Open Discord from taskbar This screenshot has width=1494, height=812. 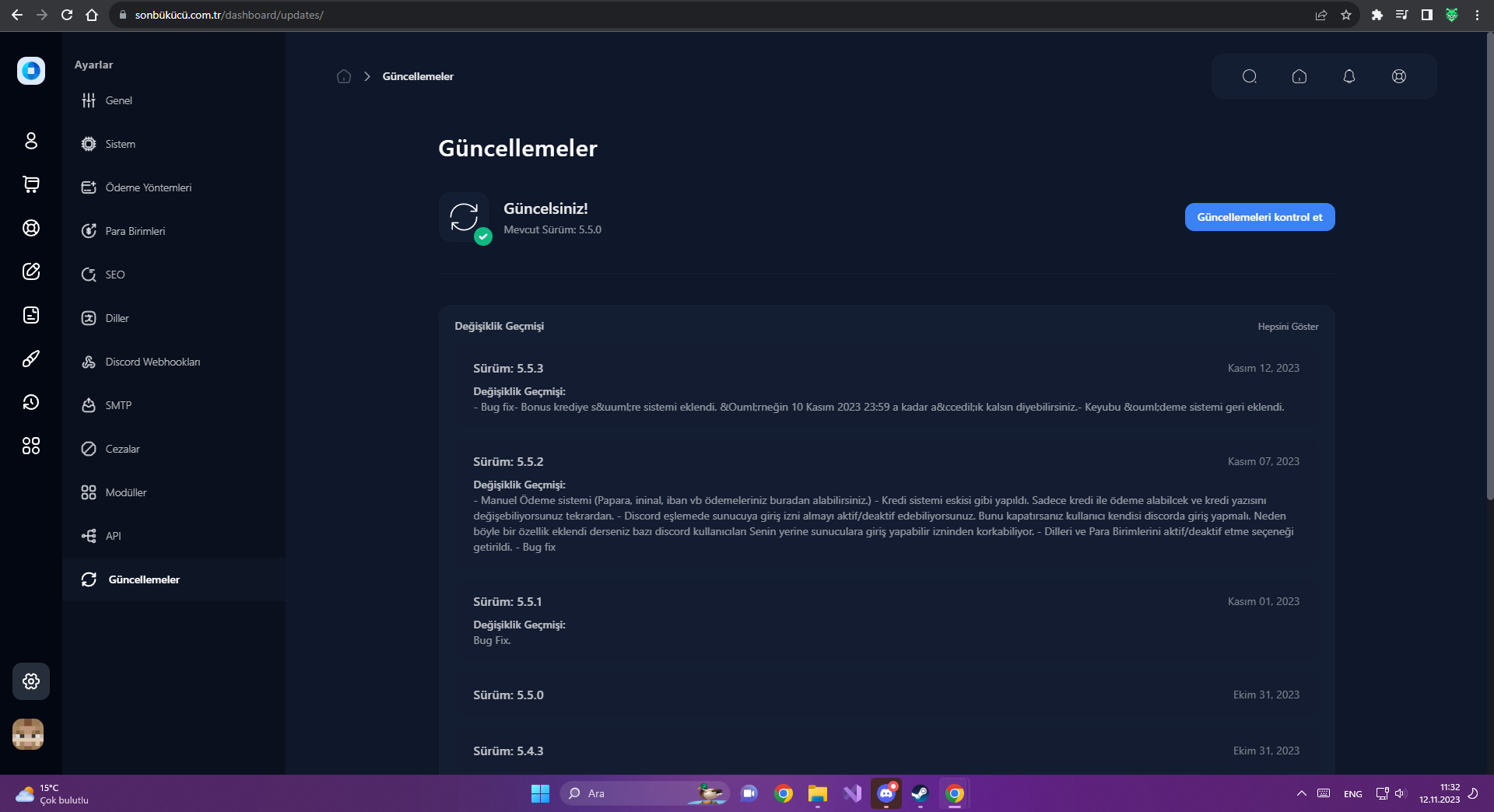[x=886, y=793]
